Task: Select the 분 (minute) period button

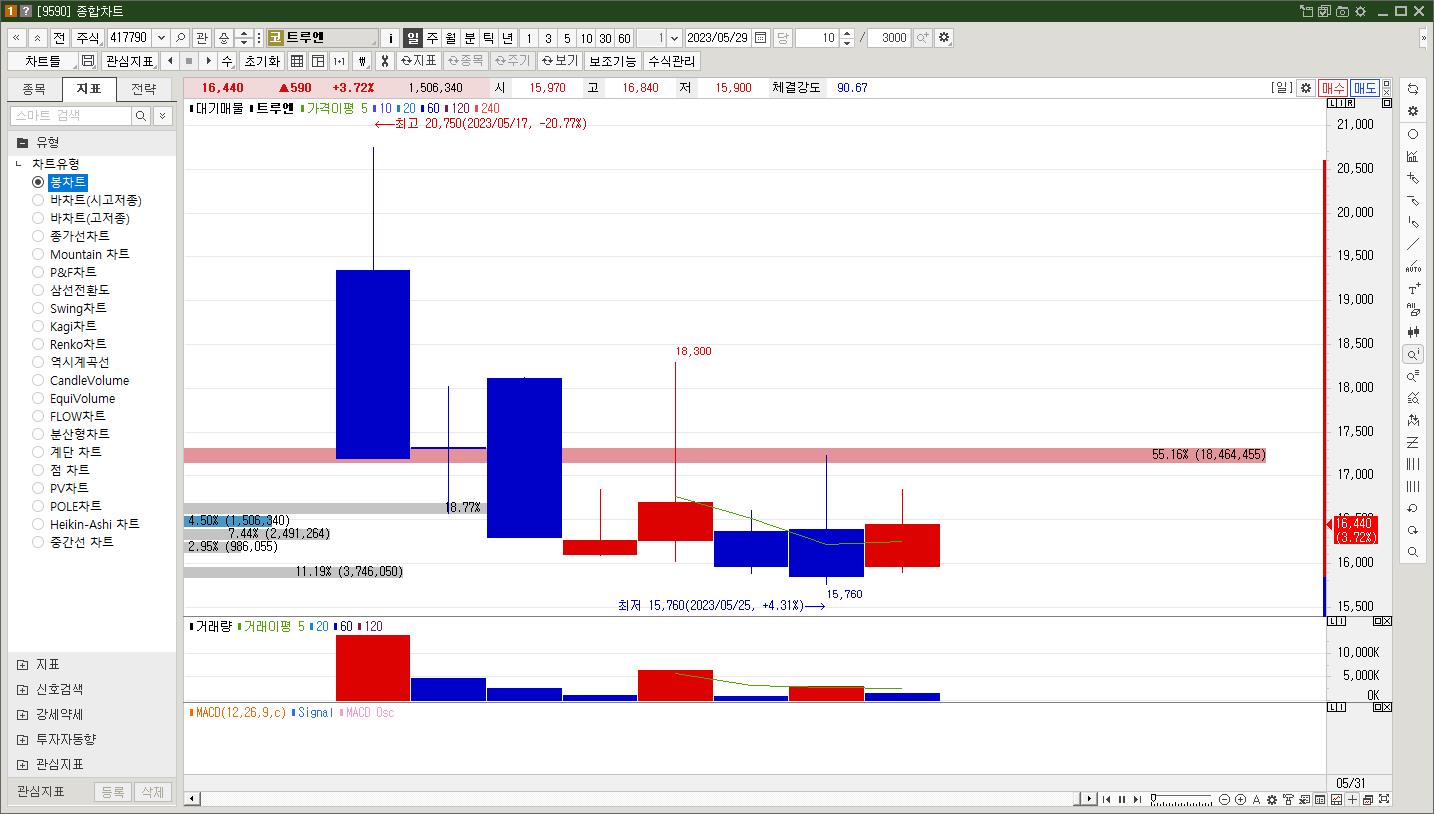Action: pyautogui.click(x=470, y=38)
